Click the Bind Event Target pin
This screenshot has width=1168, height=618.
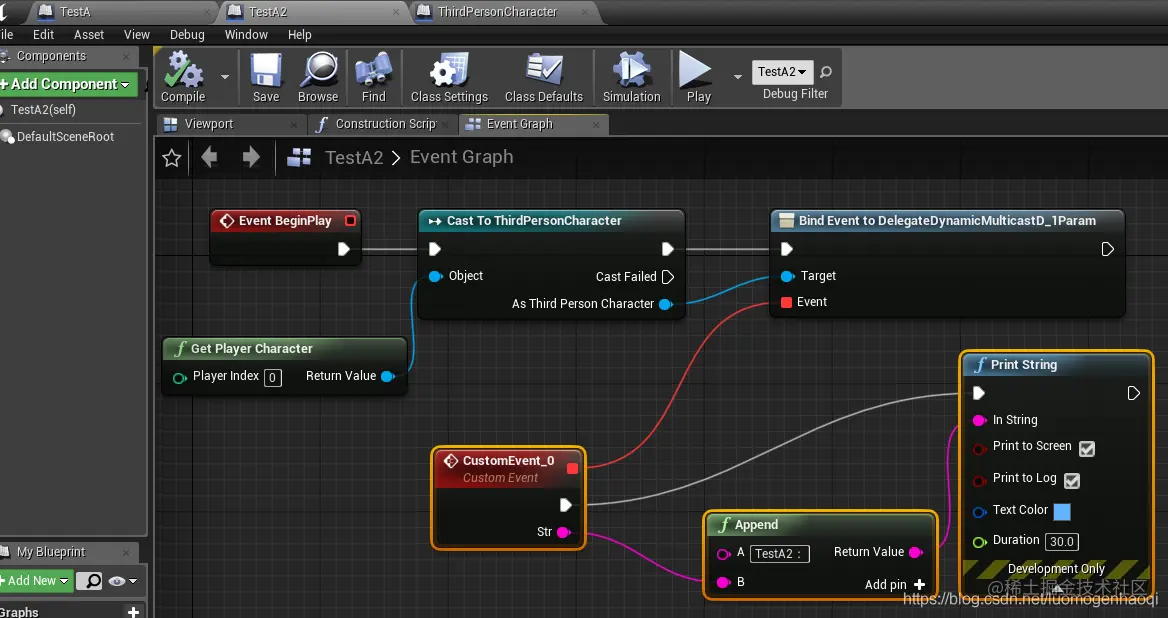pos(787,276)
